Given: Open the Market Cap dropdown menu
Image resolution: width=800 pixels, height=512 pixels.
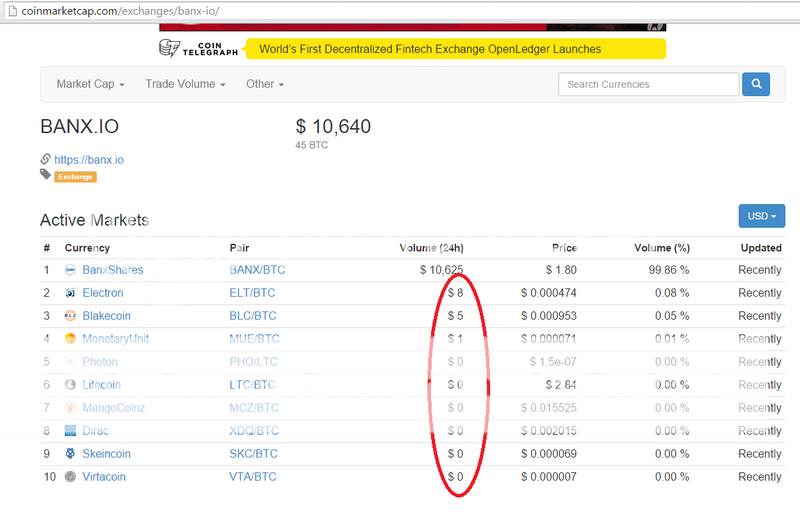Looking at the screenshot, I should point(90,84).
